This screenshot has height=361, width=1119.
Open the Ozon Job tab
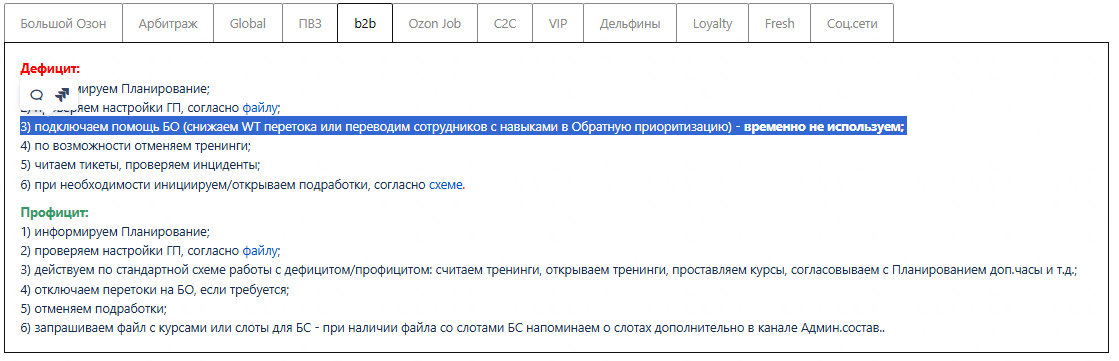pyautogui.click(x=435, y=24)
